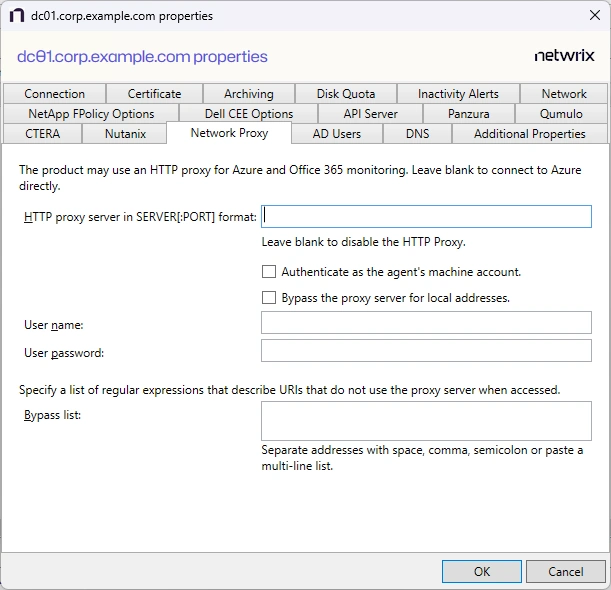
Task: Open NetApp FPolicy Options tab
Action: click(91, 114)
